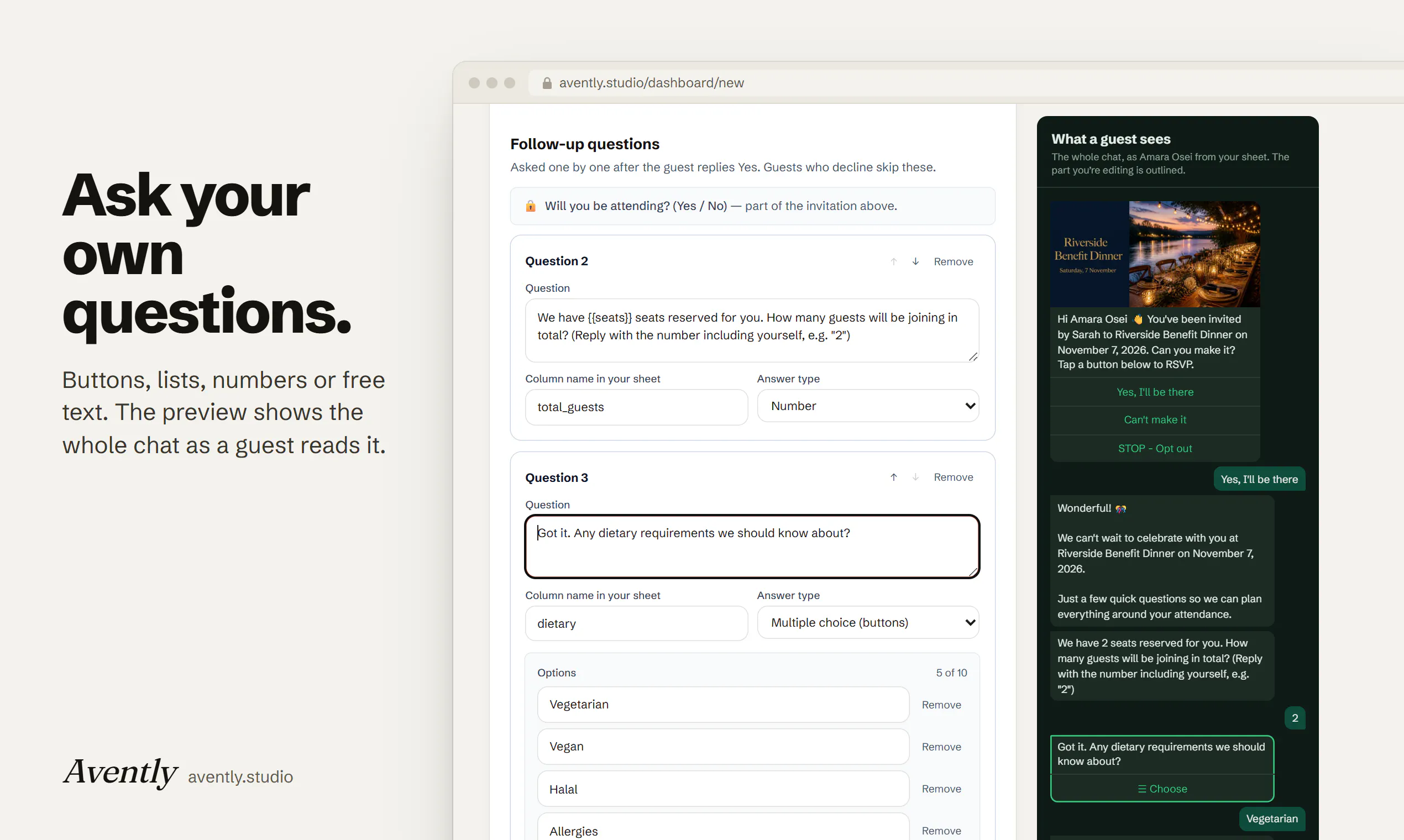
Task: Click the '5 of 10' options counter
Action: point(951,673)
